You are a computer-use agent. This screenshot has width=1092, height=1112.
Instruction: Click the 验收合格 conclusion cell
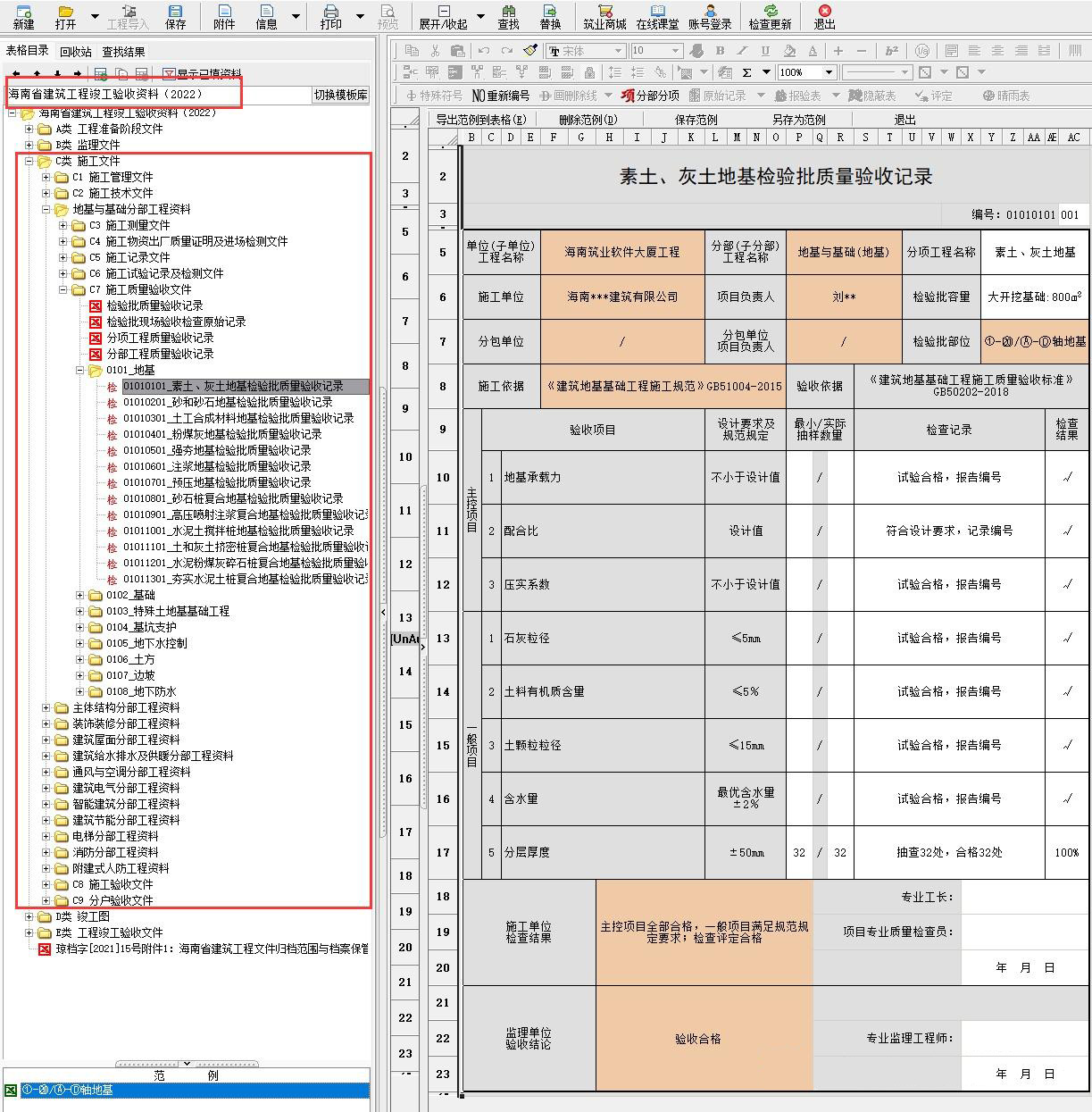(x=704, y=1039)
